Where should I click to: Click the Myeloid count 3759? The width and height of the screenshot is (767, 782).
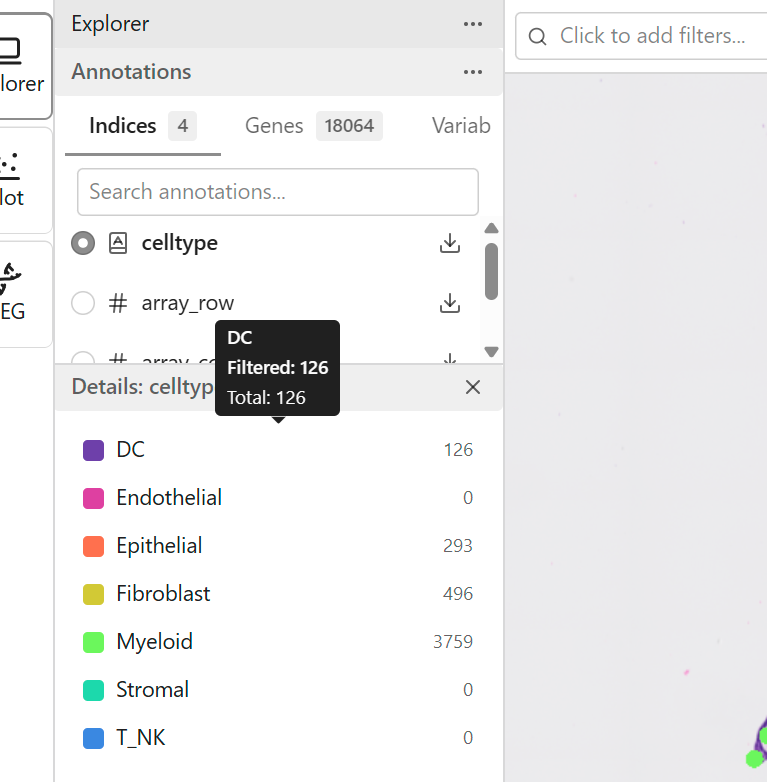click(453, 642)
